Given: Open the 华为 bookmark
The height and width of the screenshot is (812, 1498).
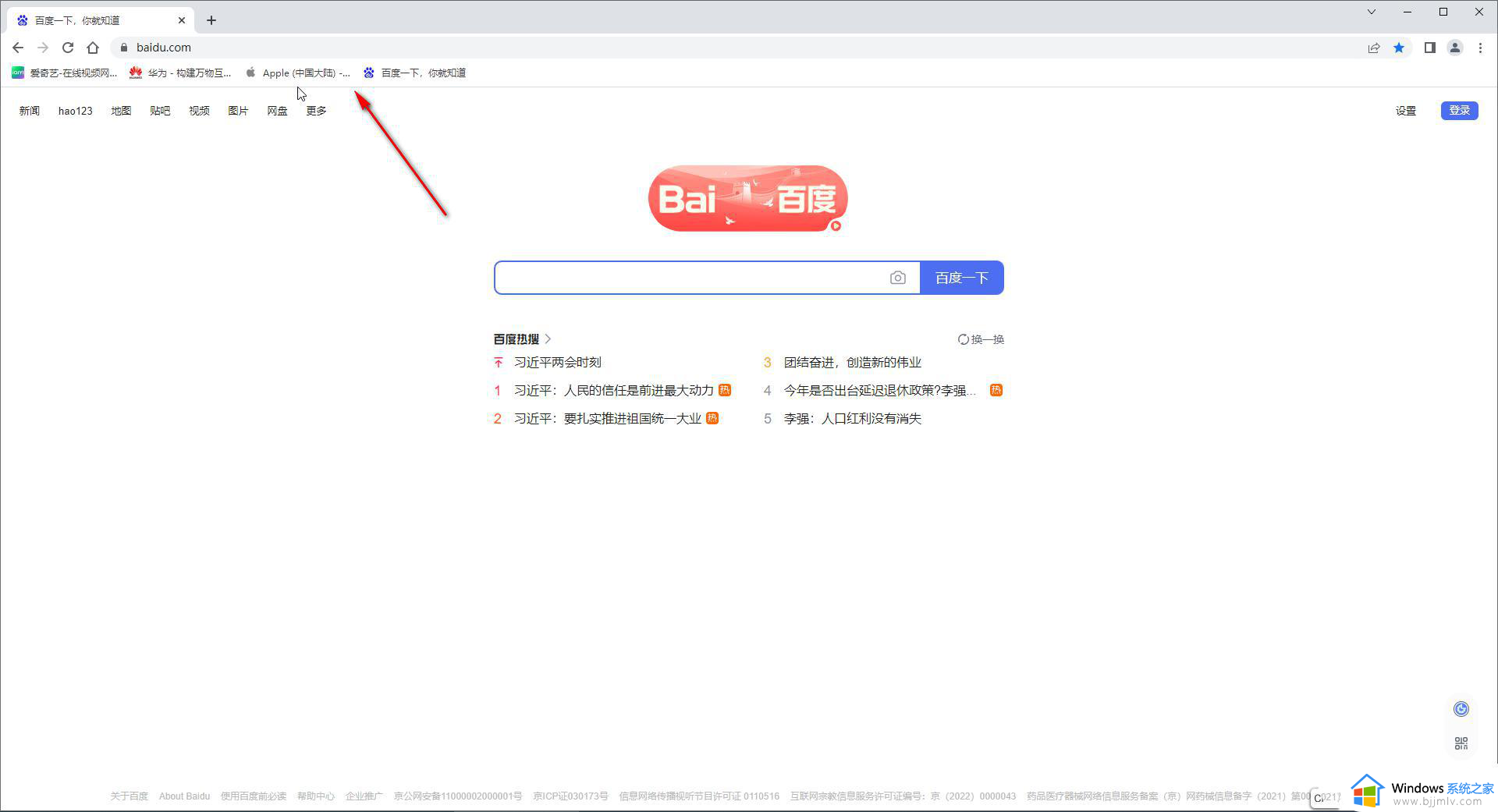Looking at the screenshot, I should (180, 73).
